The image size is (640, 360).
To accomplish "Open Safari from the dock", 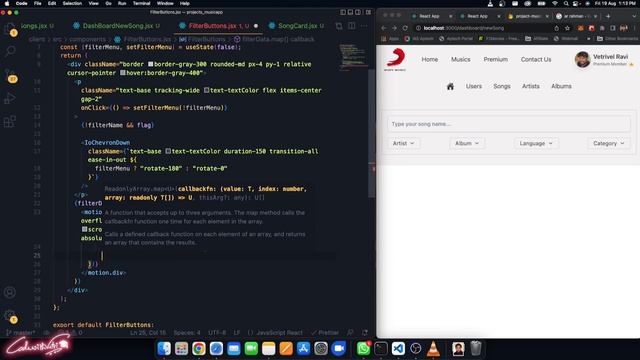I will (x=216, y=349).
